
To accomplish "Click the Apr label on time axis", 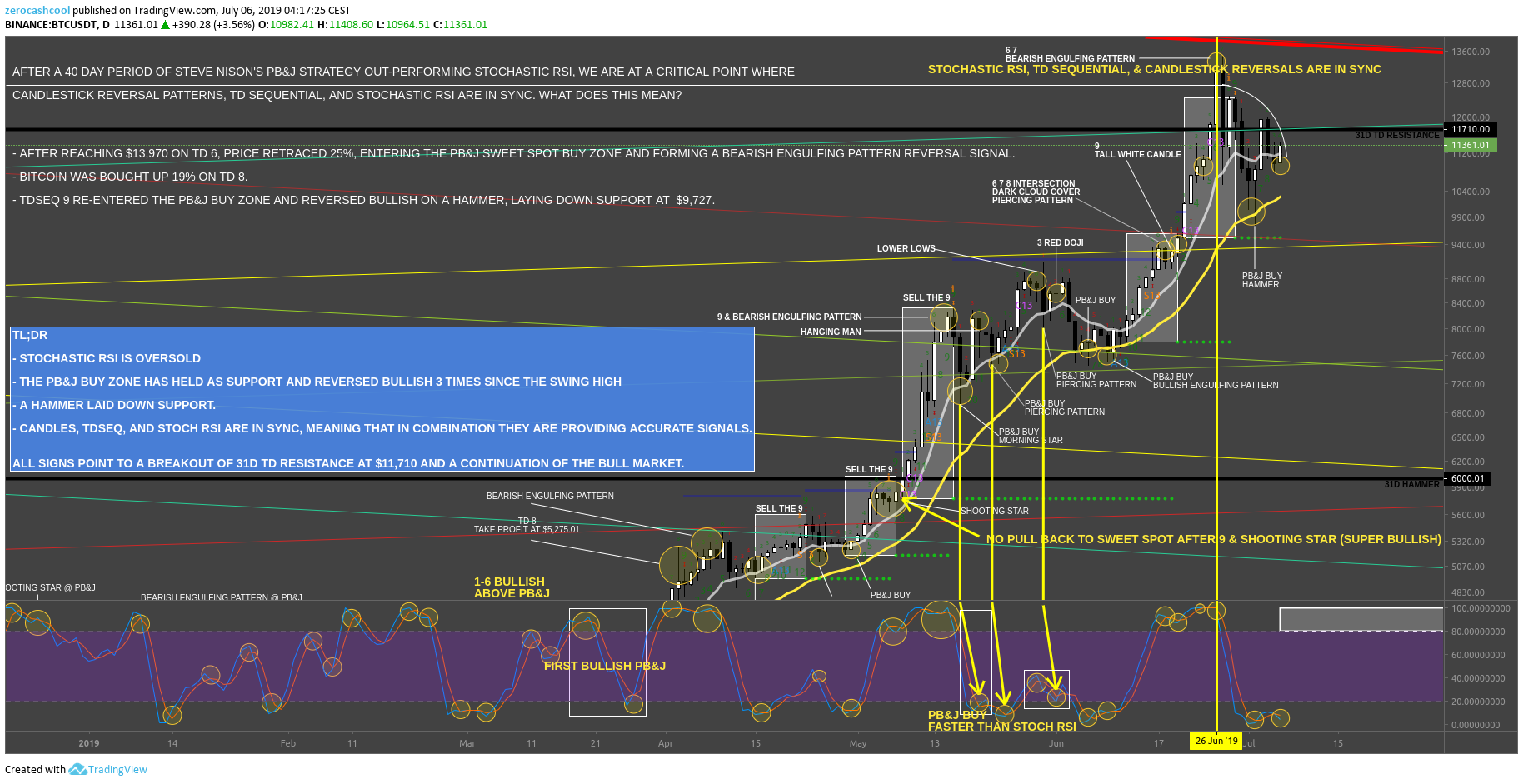I will [x=665, y=743].
